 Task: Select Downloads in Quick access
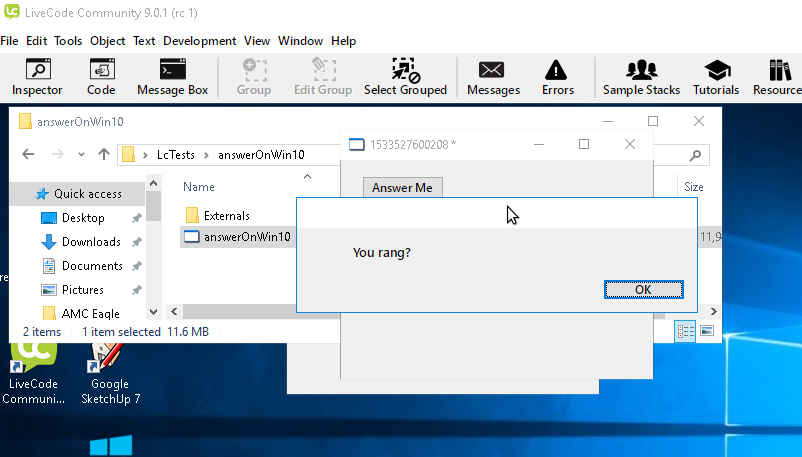[x=90, y=242]
